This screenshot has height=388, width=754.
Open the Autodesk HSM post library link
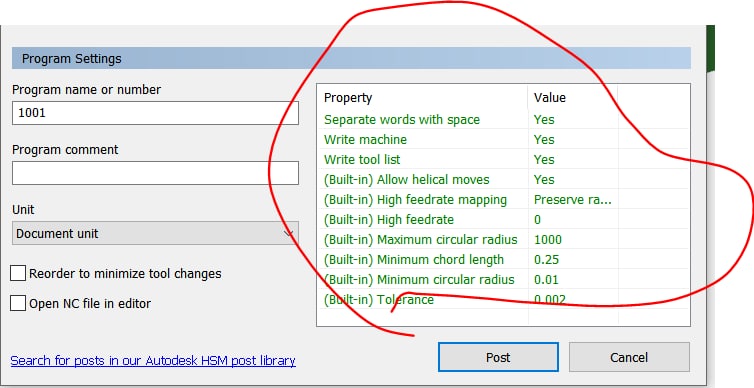tap(153, 361)
